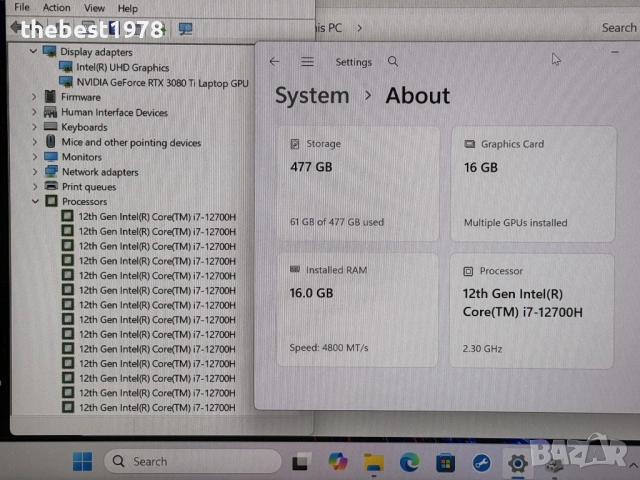Open the Help menu in Device Manager

tap(128, 8)
